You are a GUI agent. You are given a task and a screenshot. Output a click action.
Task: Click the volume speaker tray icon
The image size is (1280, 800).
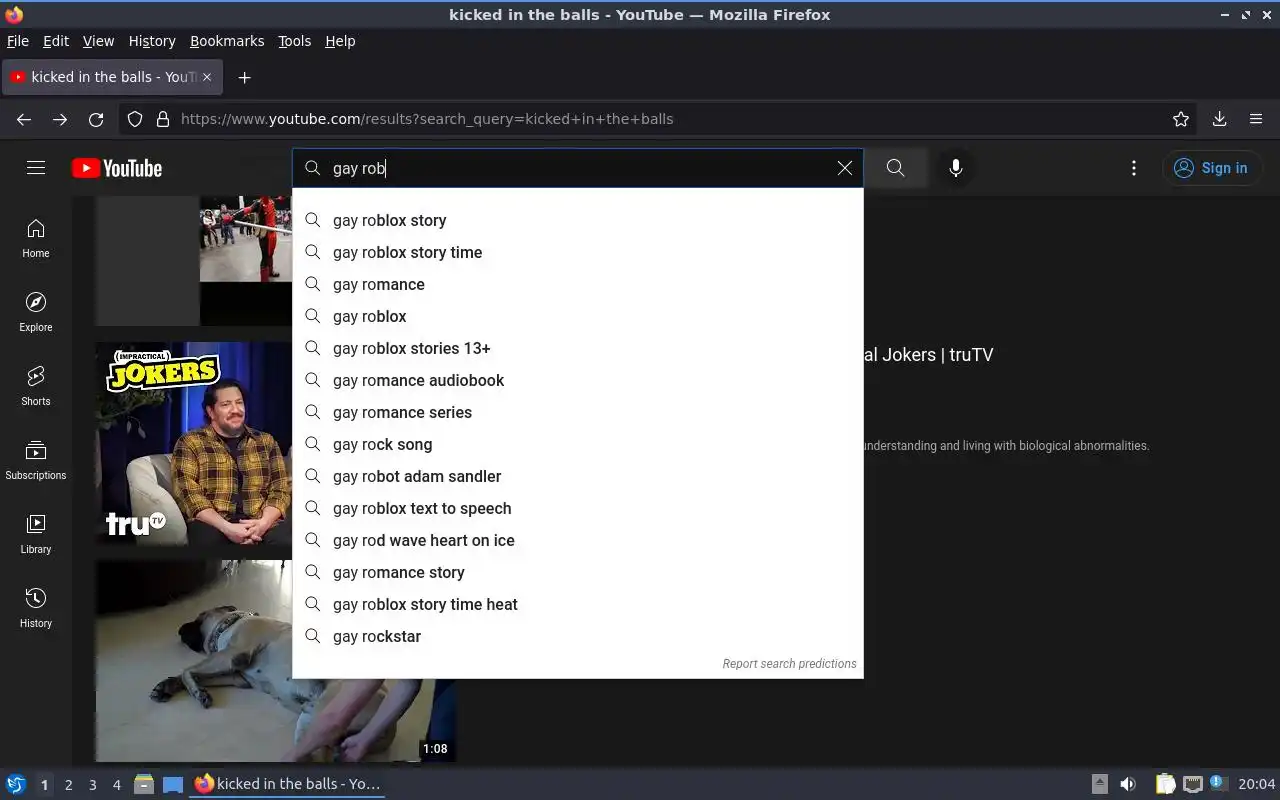[1128, 784]
